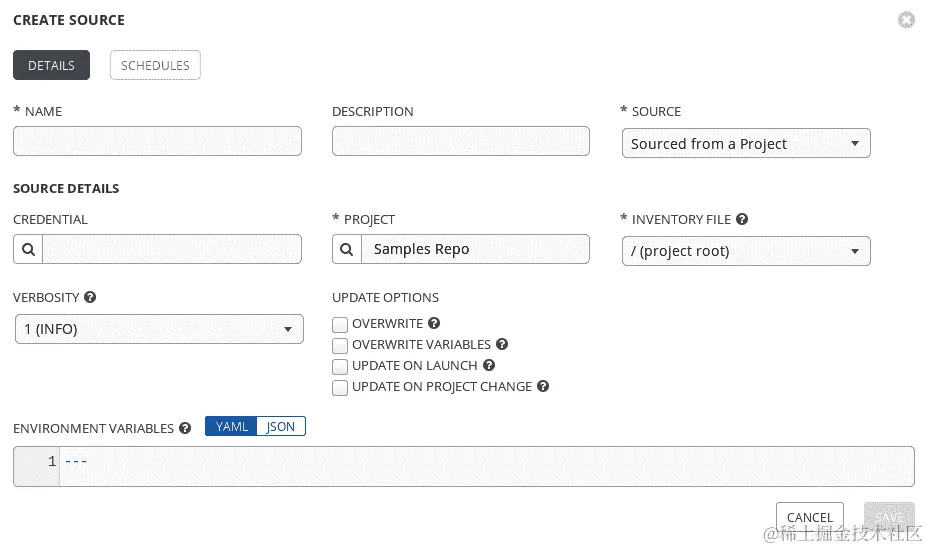Click the Project lookup search icon
This screenshot has height=550, width=929.
click(347, 249)
